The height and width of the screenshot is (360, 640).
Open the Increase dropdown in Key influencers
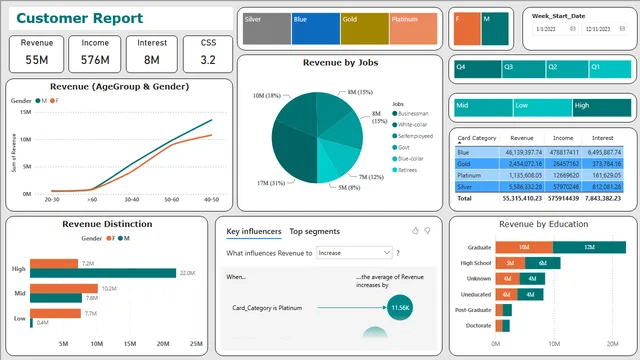(x=354, y=253)
